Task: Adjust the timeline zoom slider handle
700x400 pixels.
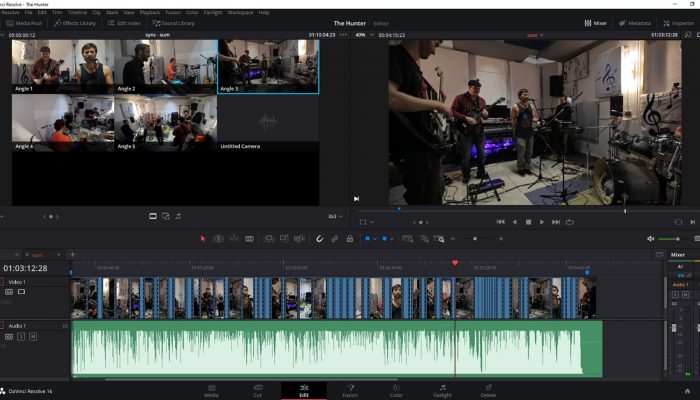Action: [475, 239]
